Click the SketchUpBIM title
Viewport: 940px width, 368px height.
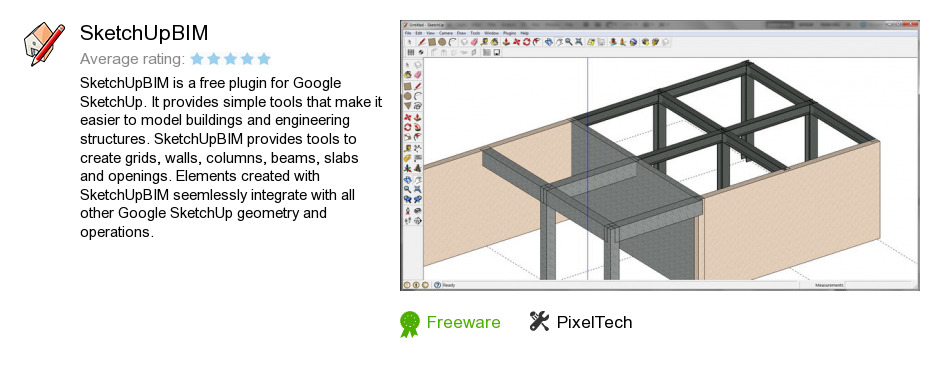144,33
